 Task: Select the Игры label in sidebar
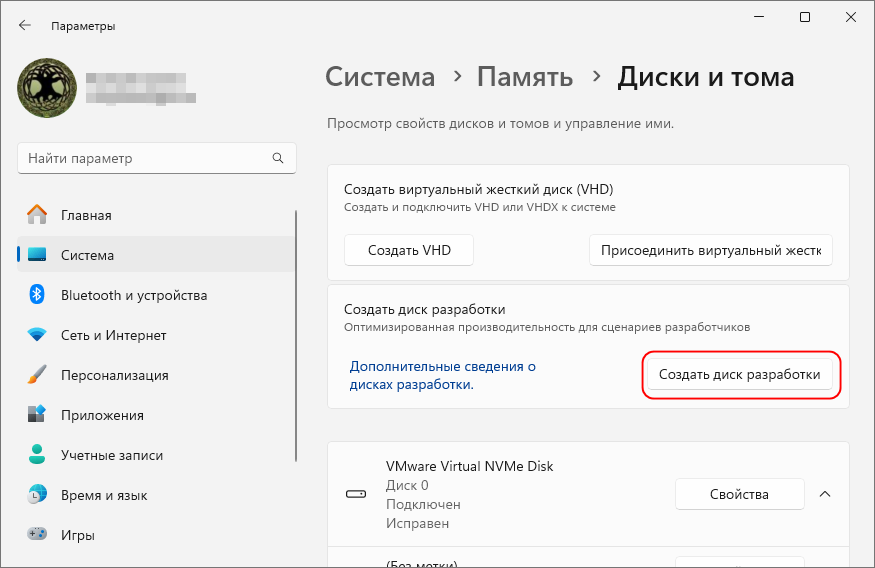(78, 535)
